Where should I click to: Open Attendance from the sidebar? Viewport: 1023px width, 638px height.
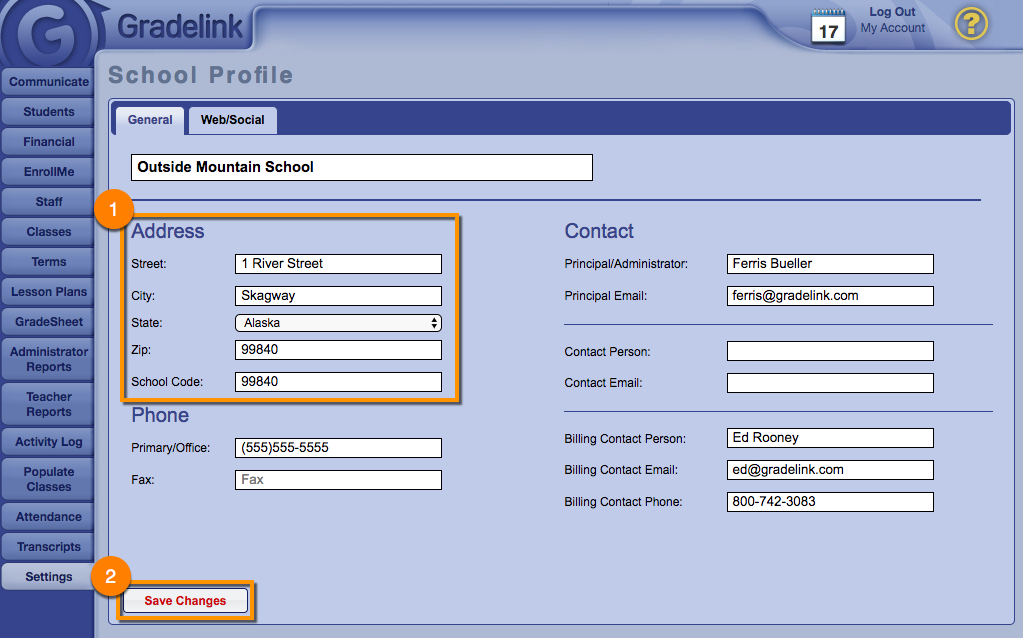49,517
